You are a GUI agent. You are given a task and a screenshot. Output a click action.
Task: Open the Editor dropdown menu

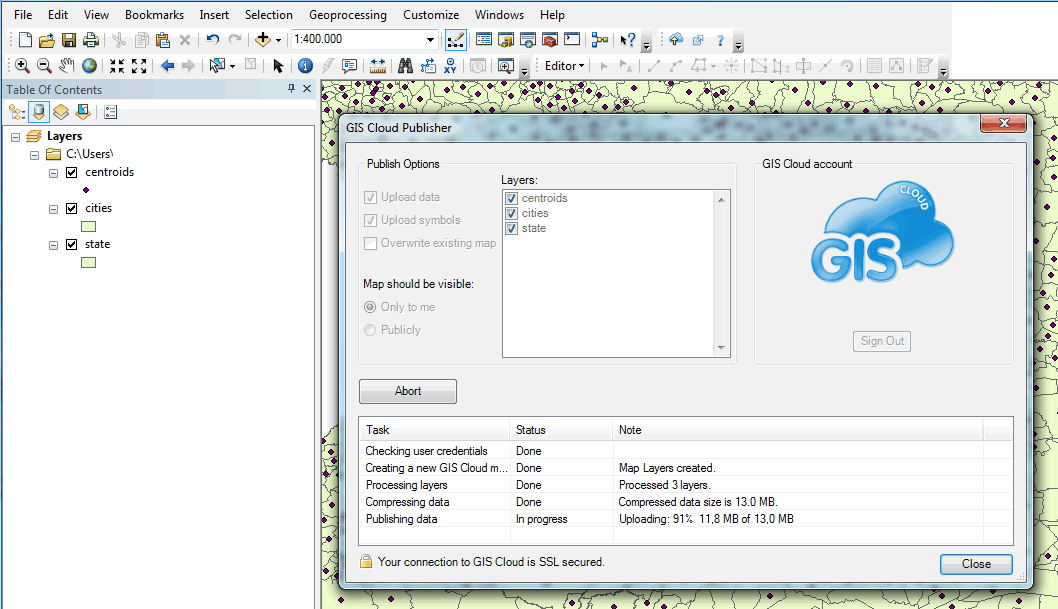(564, 66)
